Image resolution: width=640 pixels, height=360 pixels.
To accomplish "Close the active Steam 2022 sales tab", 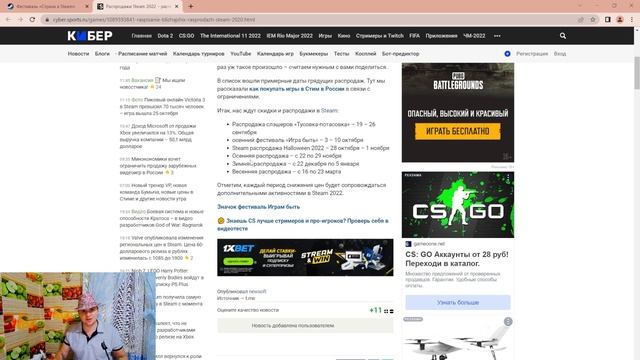I will 177,7.
